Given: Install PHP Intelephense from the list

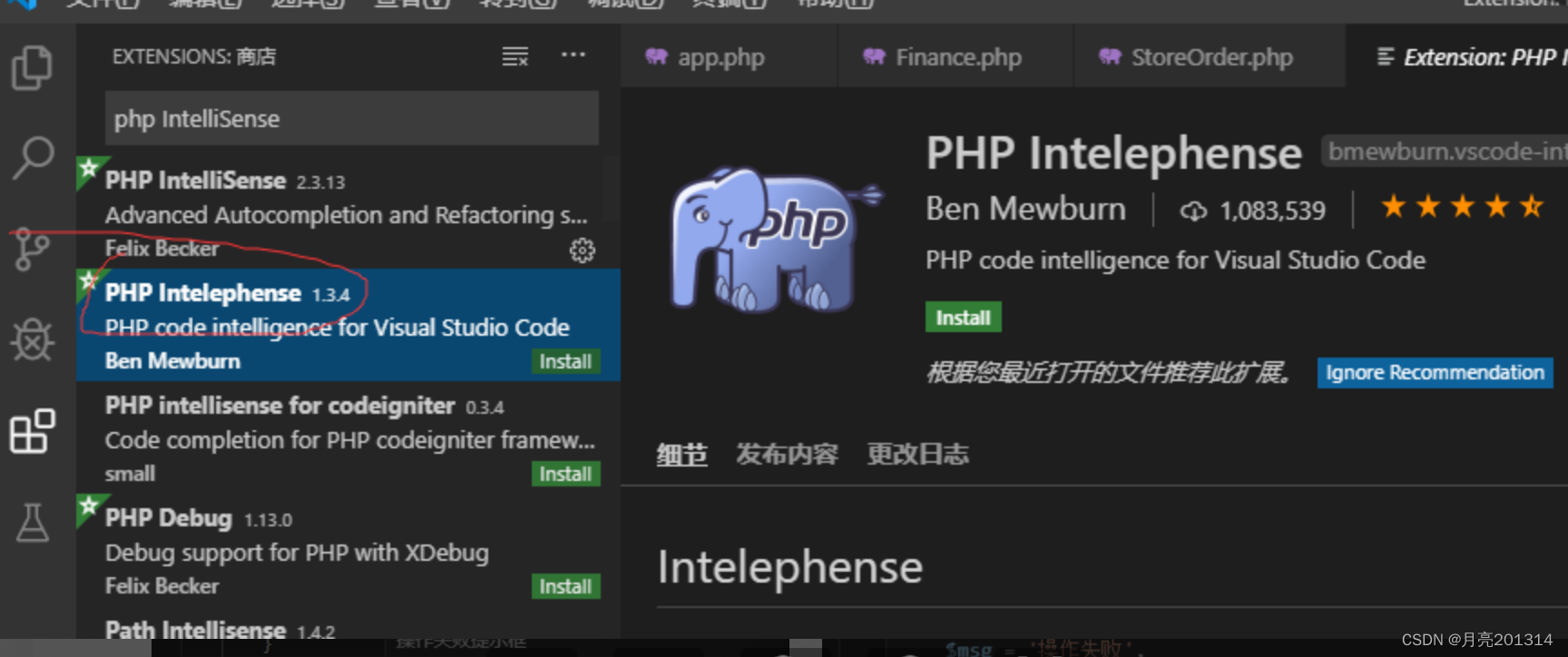Looking at the screenshot, I should 565,361.
